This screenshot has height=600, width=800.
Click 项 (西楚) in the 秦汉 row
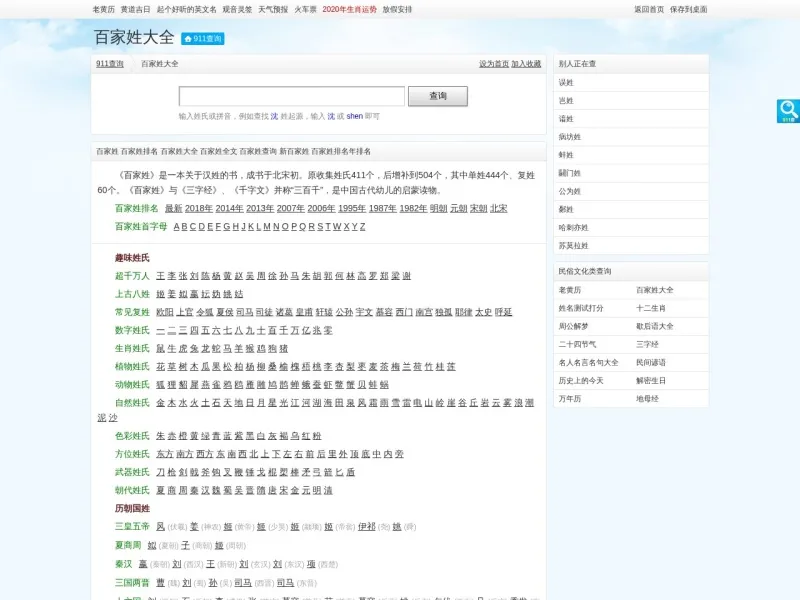click(x=311, y=564)
